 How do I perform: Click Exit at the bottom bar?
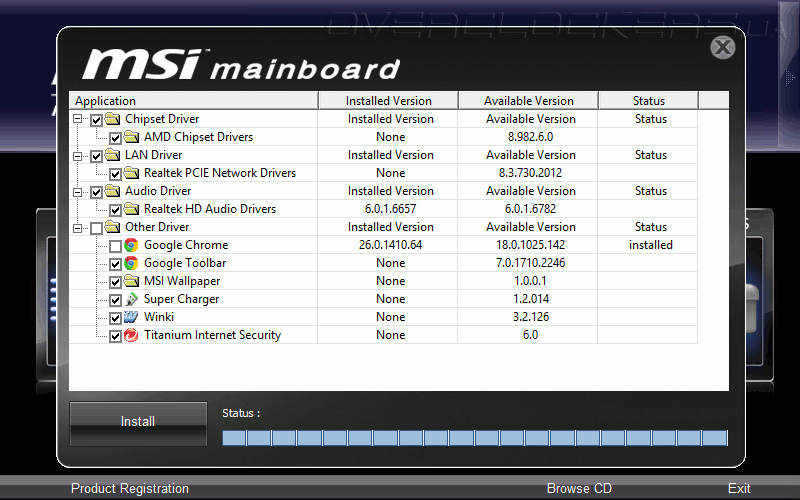[739, 488]
